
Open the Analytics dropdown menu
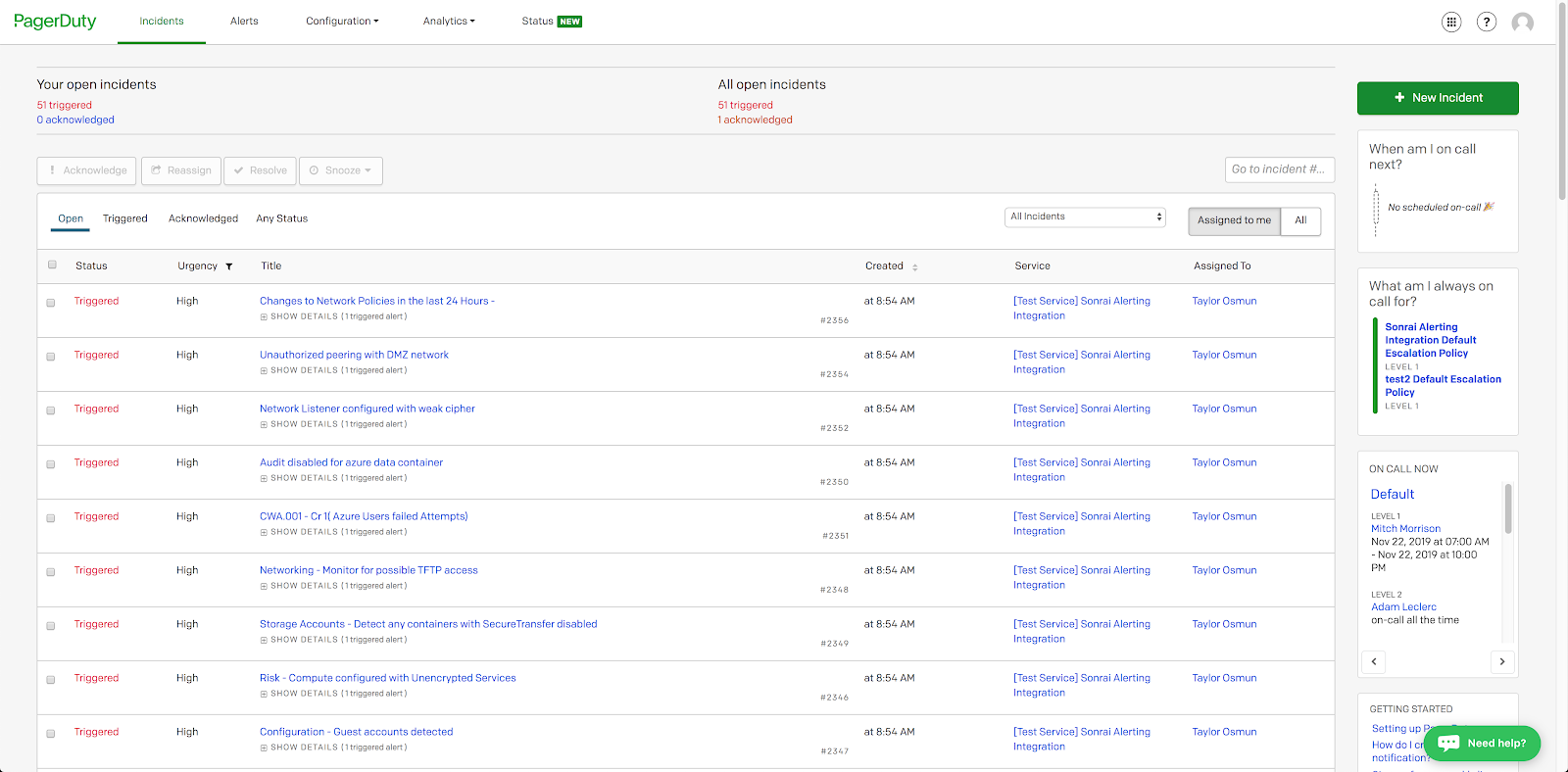click(x=449, y=22)
